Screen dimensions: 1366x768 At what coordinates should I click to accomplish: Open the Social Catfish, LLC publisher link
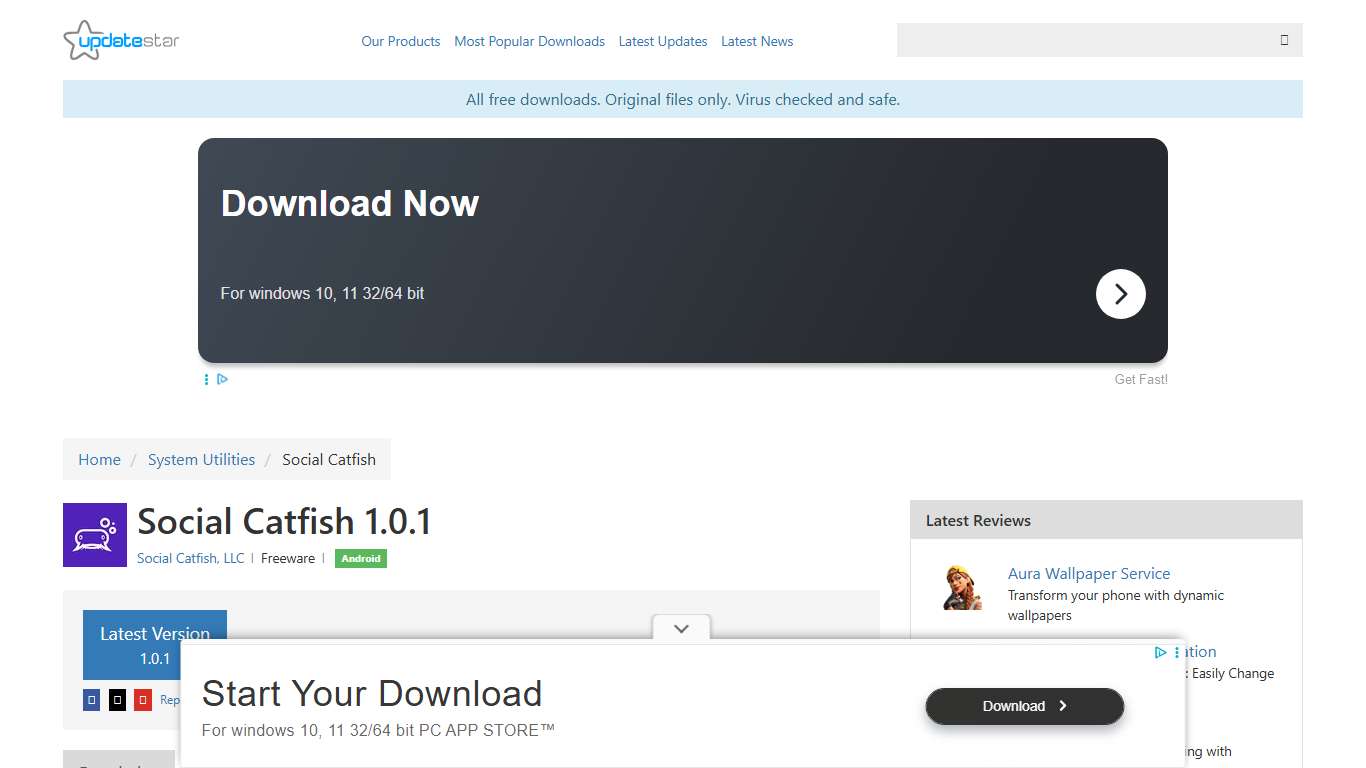(190, 558)
